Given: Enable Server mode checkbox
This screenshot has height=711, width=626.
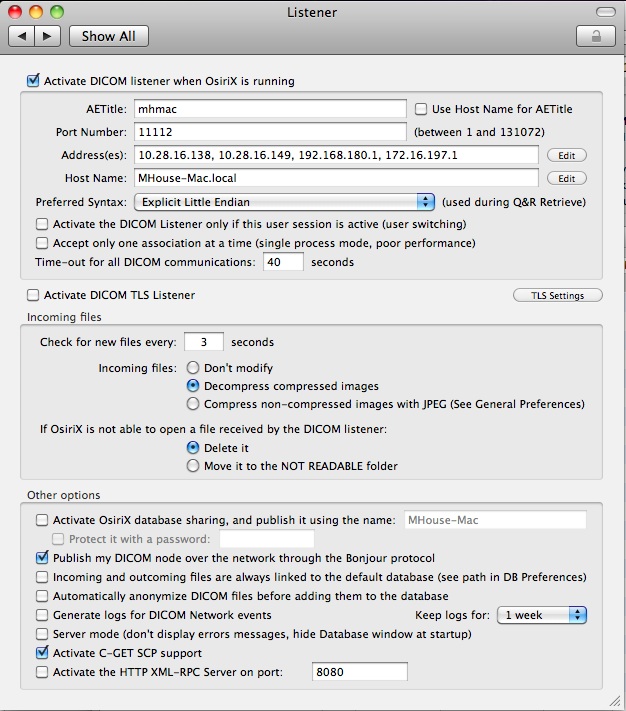Looking at the screenshot, I should click(42, 634).
